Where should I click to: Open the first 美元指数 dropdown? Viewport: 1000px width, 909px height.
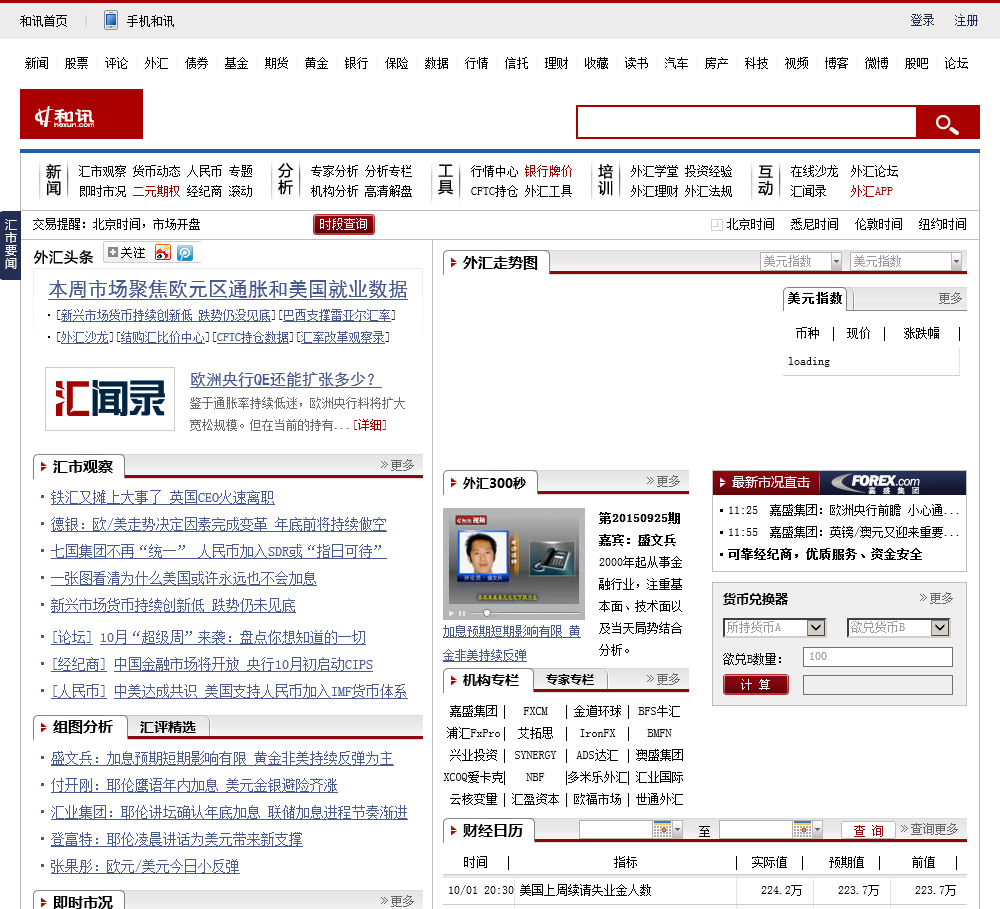point(800,262)
